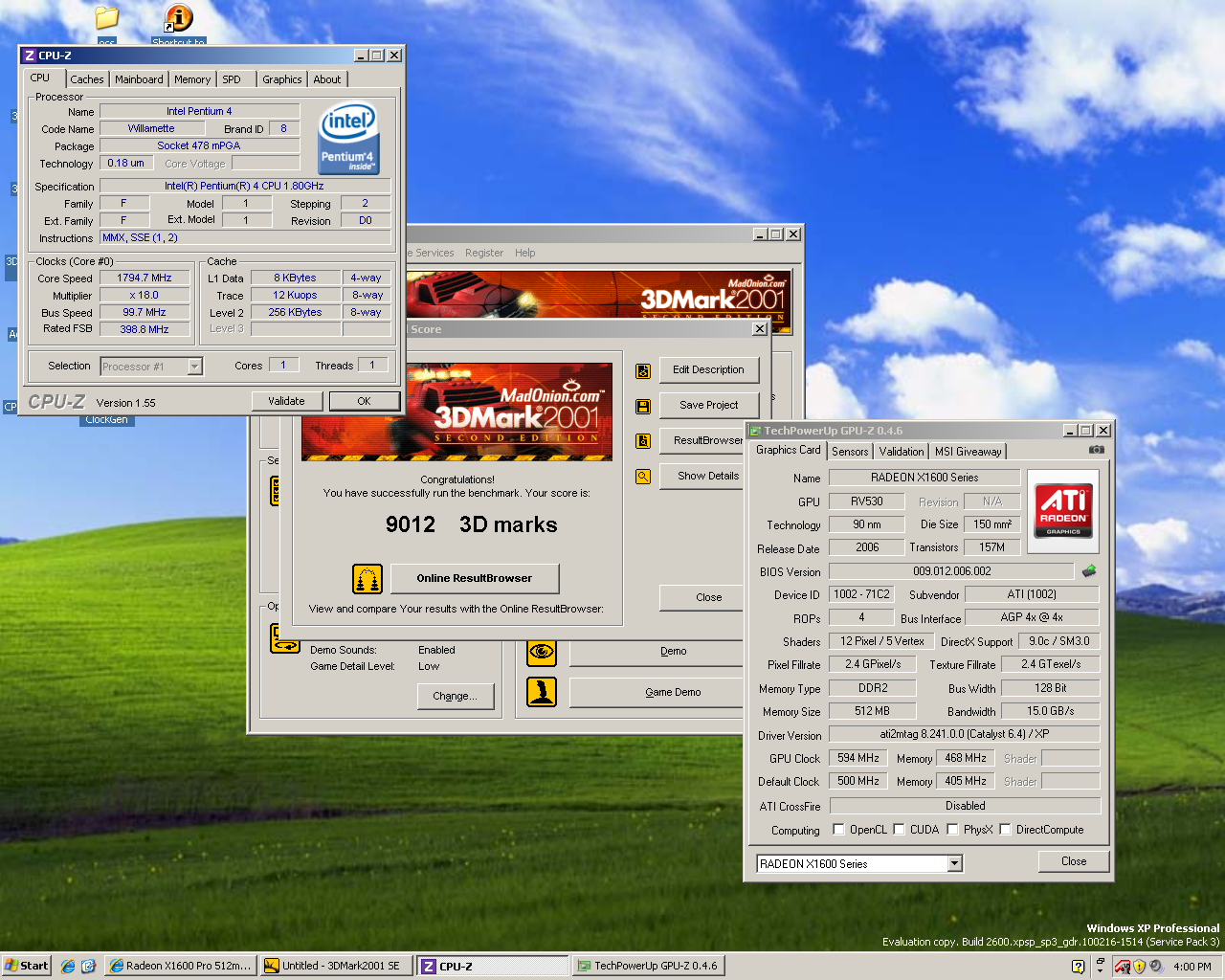The height and width of the screenshot is (980, 1225).
Task: Enable the OpenCL checkbox
Action: (x=839, y=830)
